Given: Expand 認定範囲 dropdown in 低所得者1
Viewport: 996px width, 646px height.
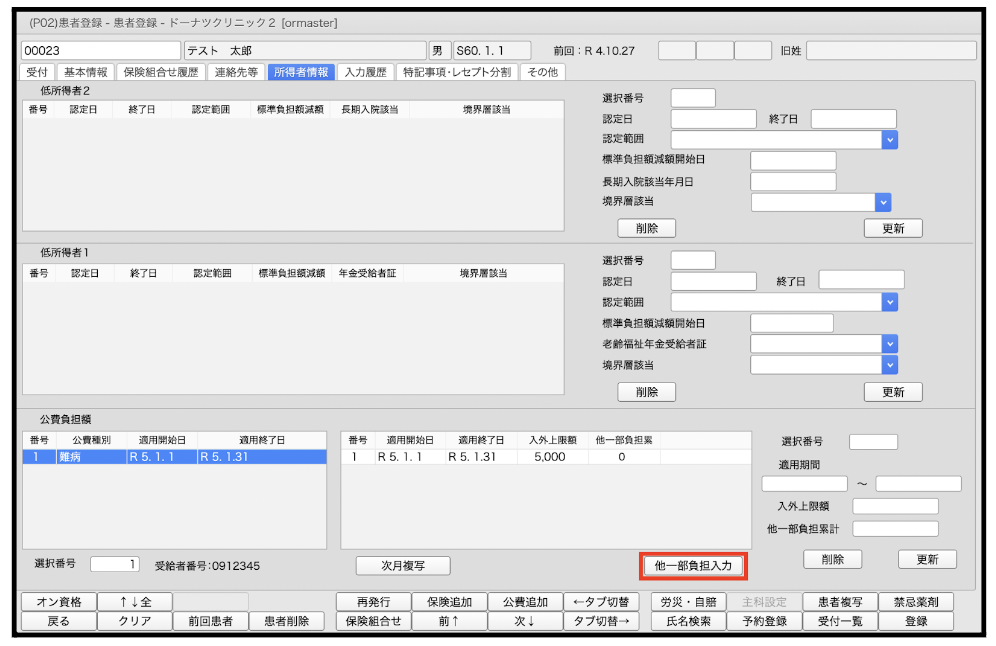Looking at the screenshot, I should coord(889,302).
